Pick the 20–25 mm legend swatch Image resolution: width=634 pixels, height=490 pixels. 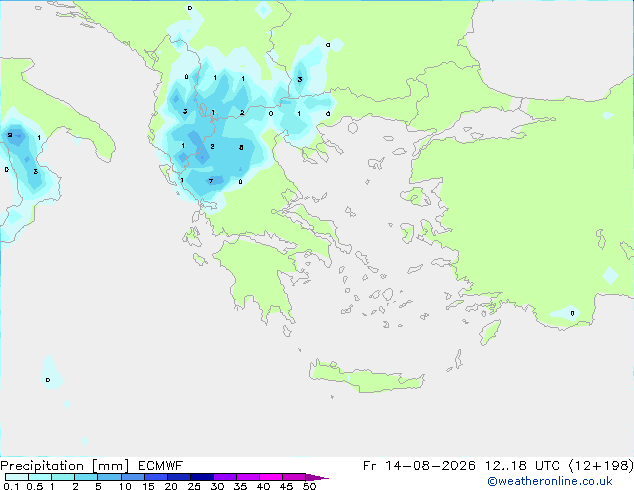coord(178,477)
